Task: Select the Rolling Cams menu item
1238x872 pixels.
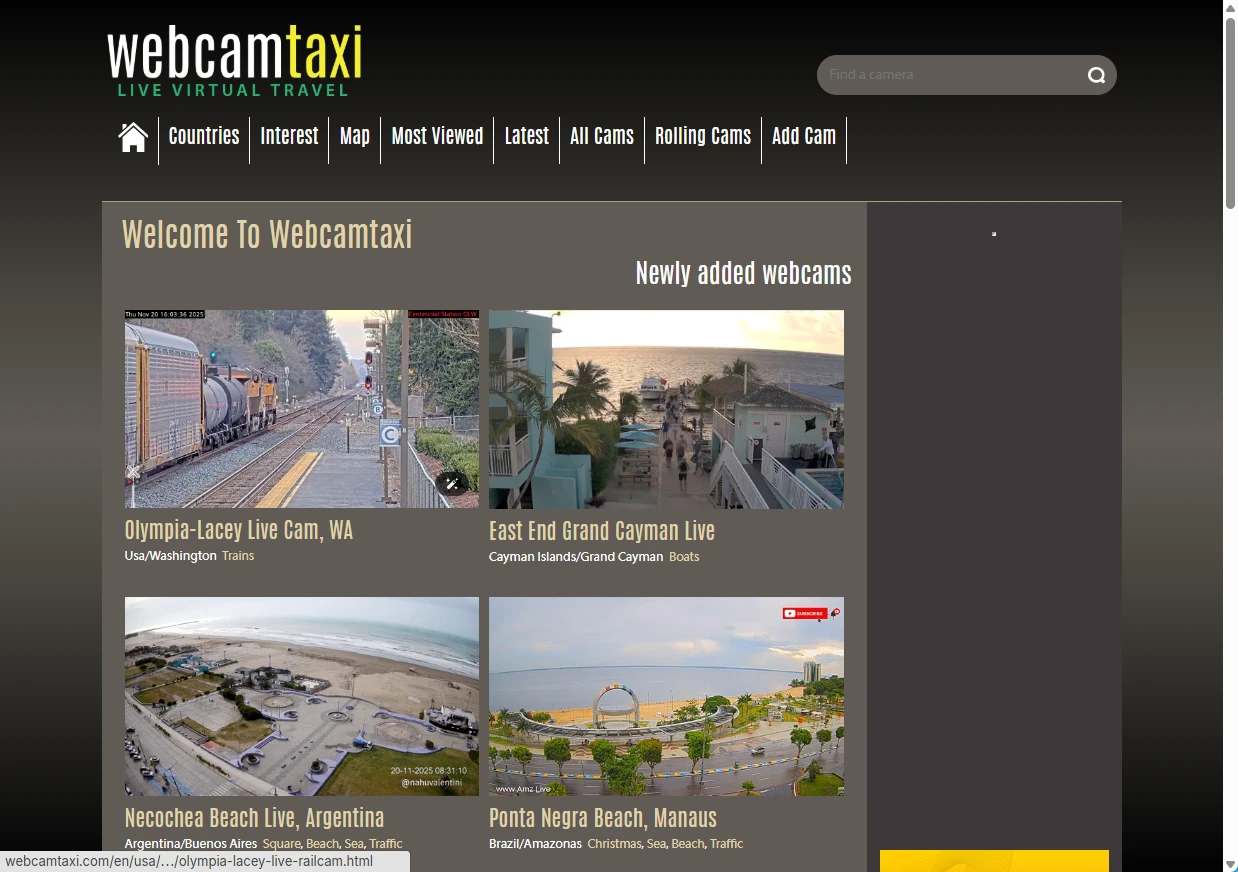Action: point(703,137)
